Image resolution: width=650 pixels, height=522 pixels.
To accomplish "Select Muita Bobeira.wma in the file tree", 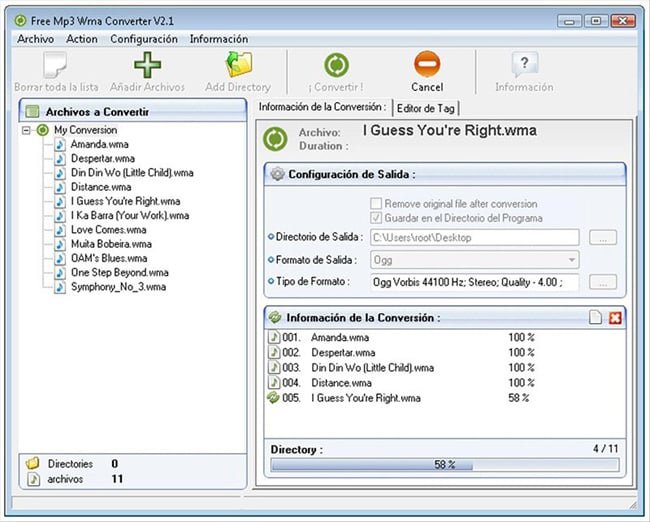I will point(110,244).
